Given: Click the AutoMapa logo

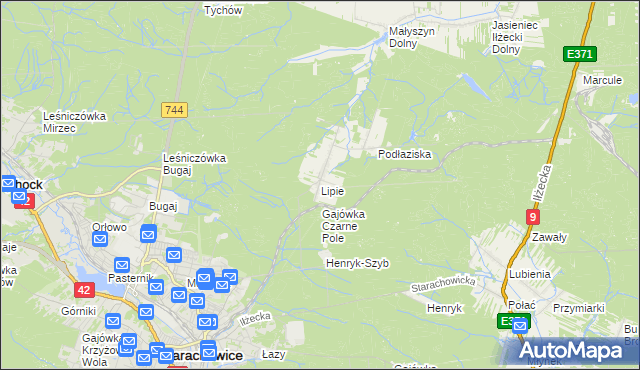Looking at the screenshot, I should tap(570, 350).
